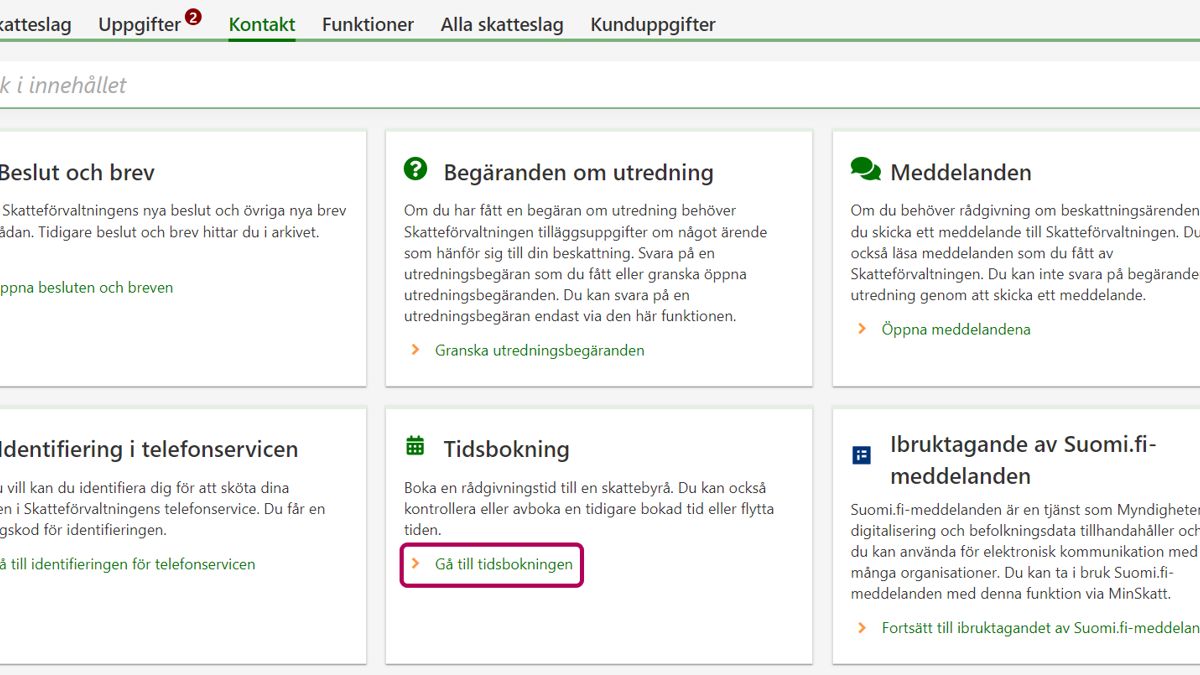This screenshot has height=675, width=1200.
Task: Click the red notification badge on Uppgifter
Action: 193,17
